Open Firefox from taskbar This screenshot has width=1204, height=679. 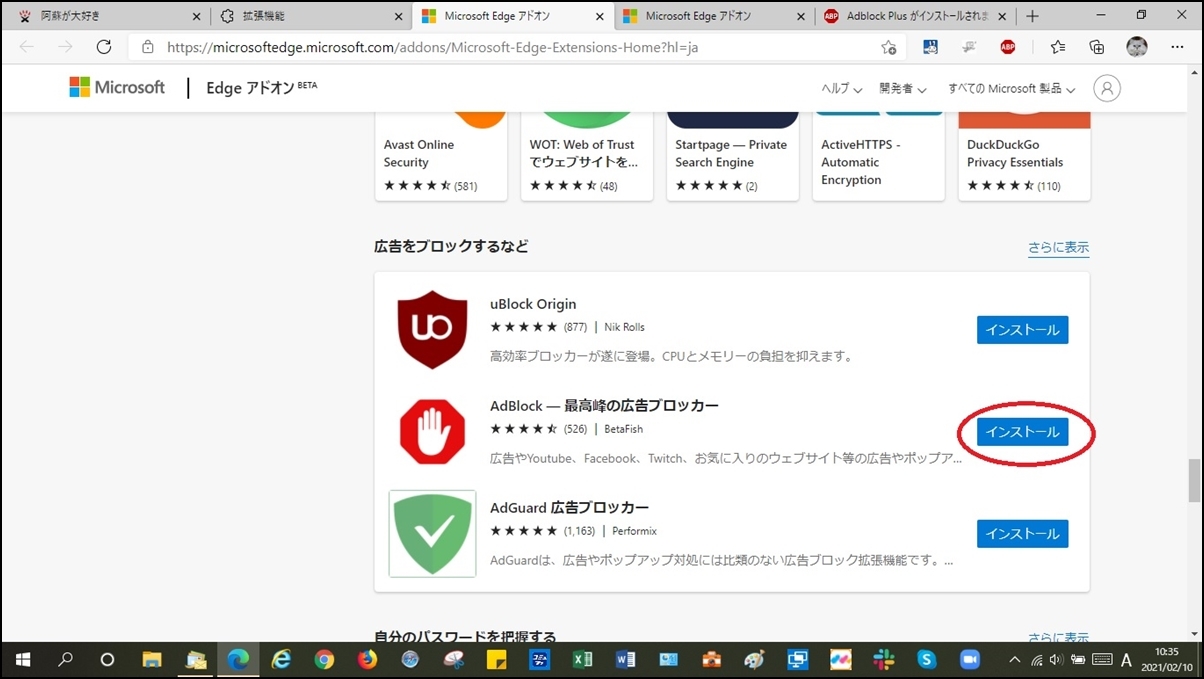367,660
